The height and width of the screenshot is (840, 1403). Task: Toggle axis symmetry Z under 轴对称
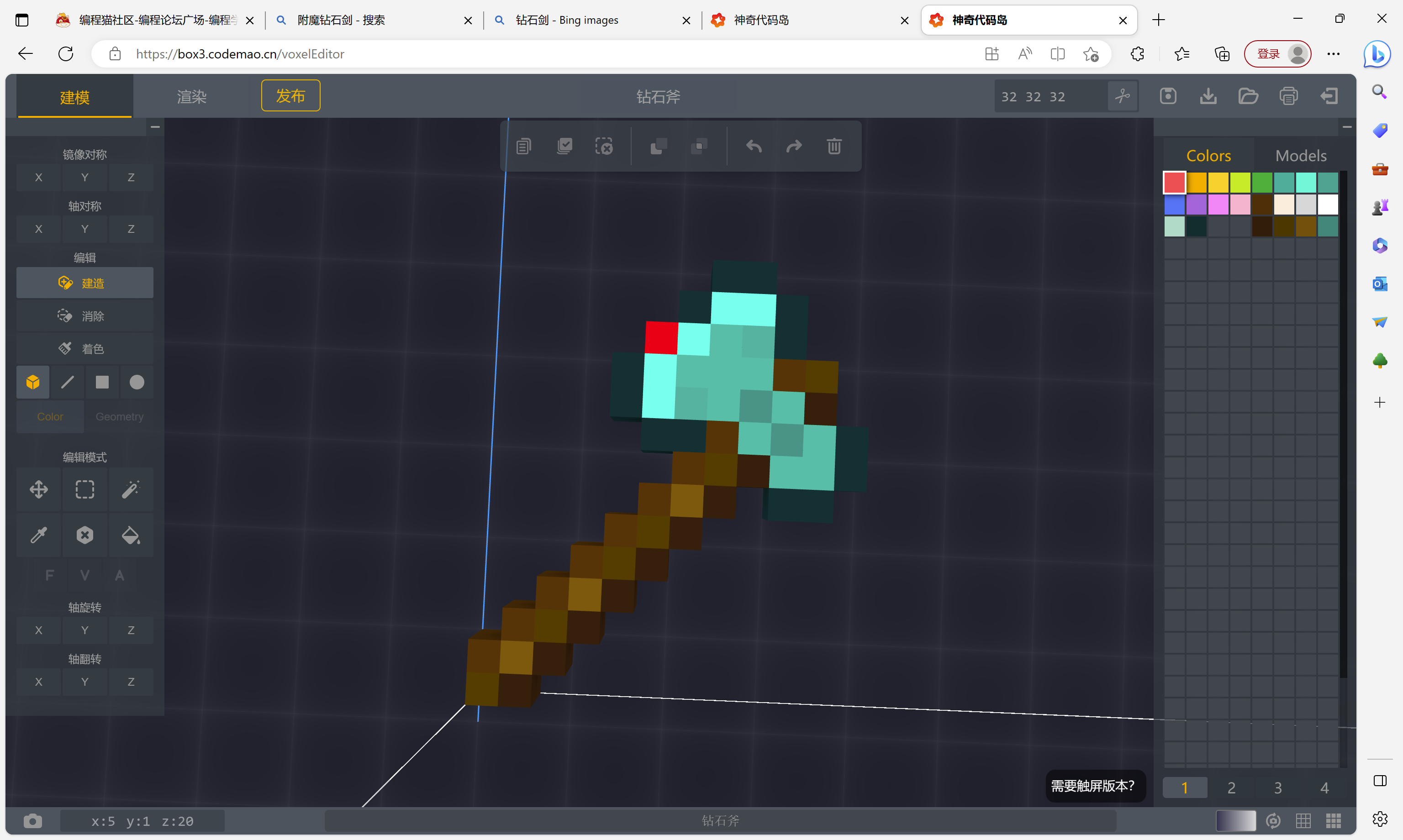click(131, 229)
